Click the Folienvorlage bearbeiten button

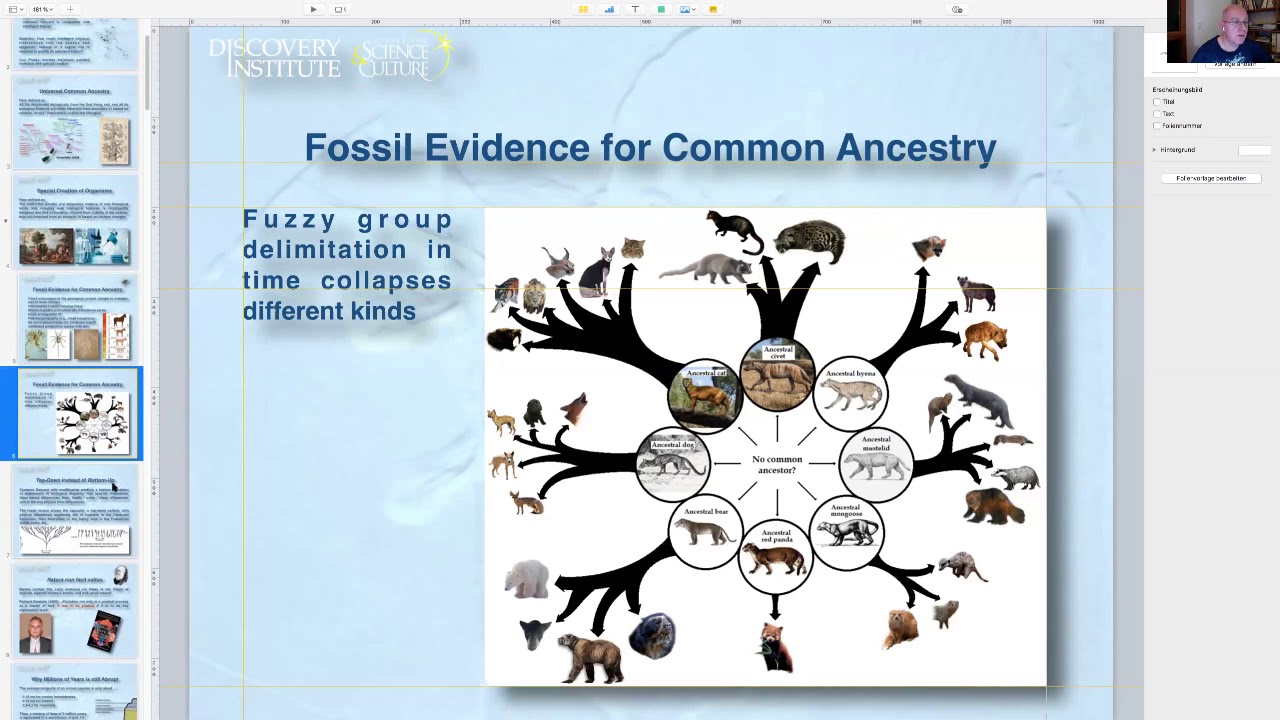point(1211,178)
